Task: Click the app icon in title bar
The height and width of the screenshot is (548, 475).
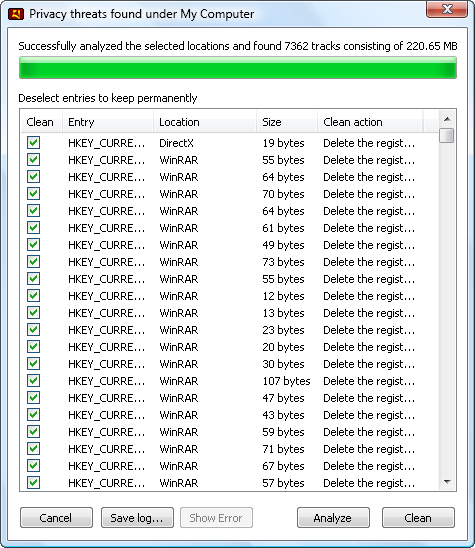Action: click(x=16, y=14)
